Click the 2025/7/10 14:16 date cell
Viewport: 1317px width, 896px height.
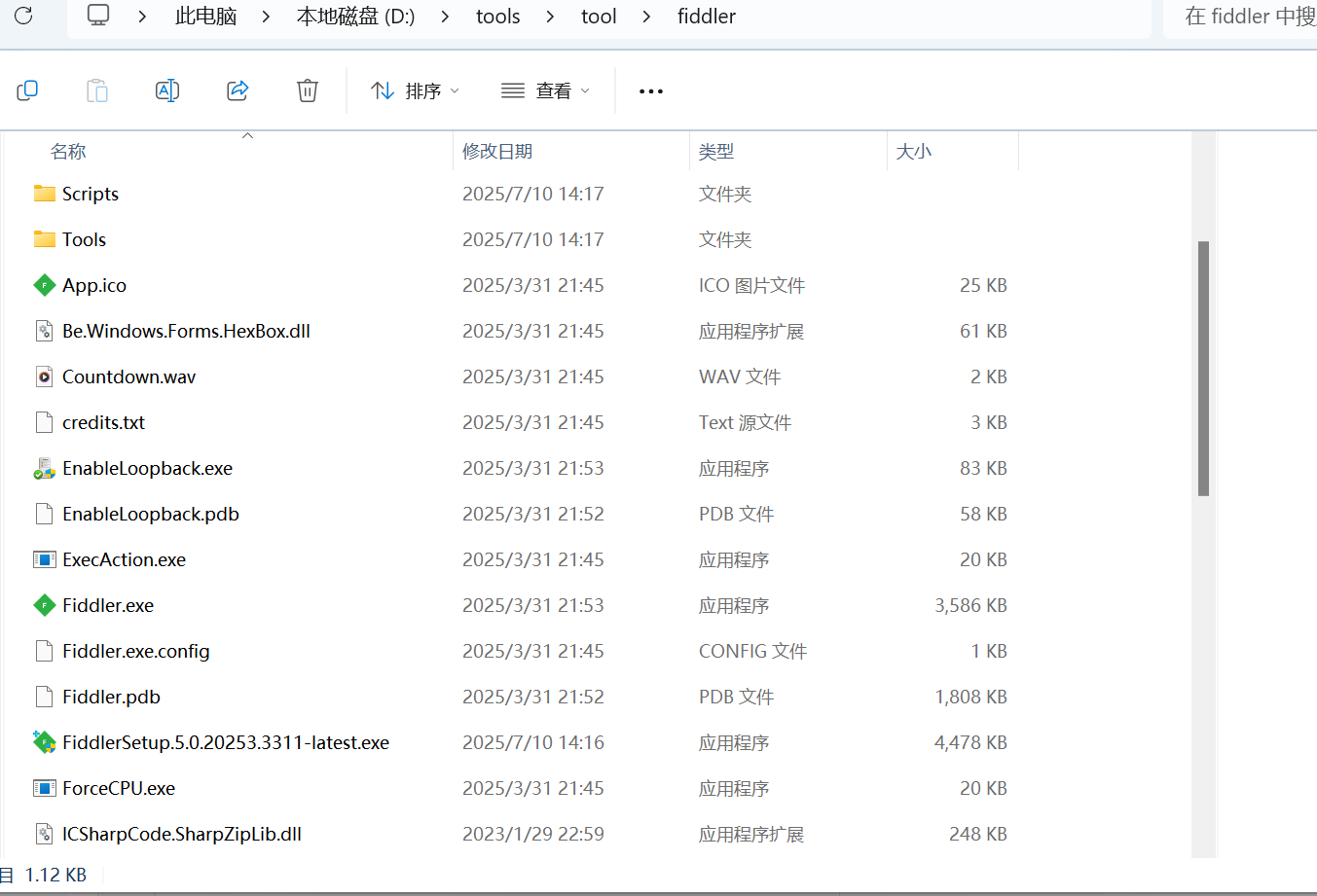(533, 742)
